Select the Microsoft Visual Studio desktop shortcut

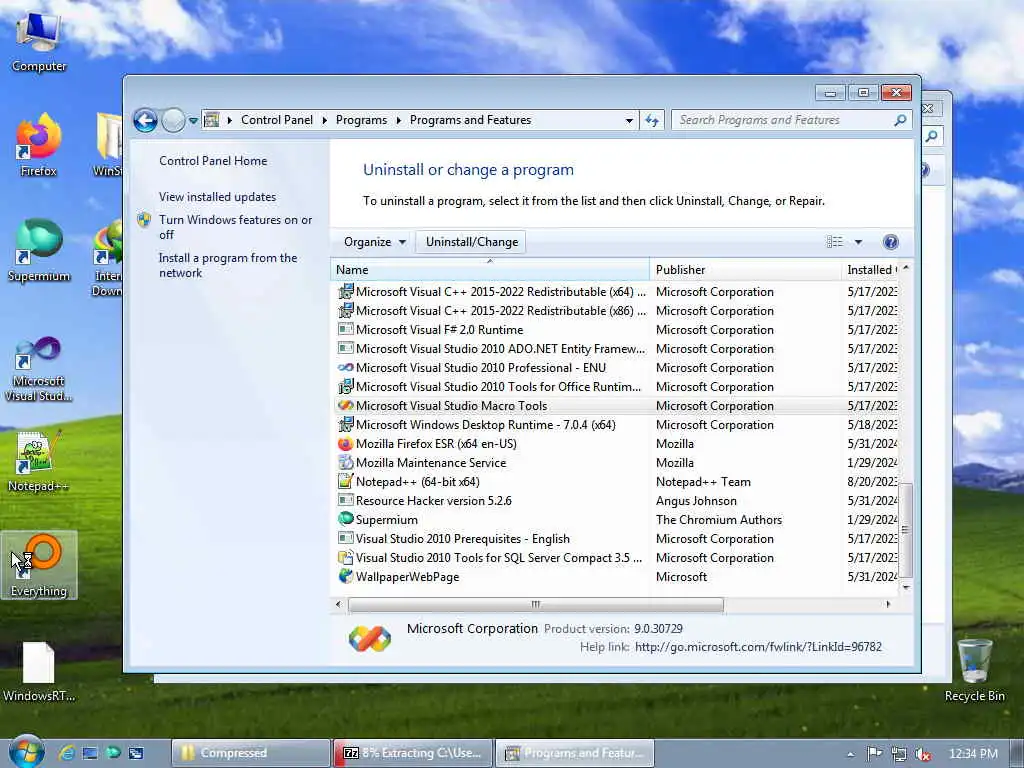39,369
